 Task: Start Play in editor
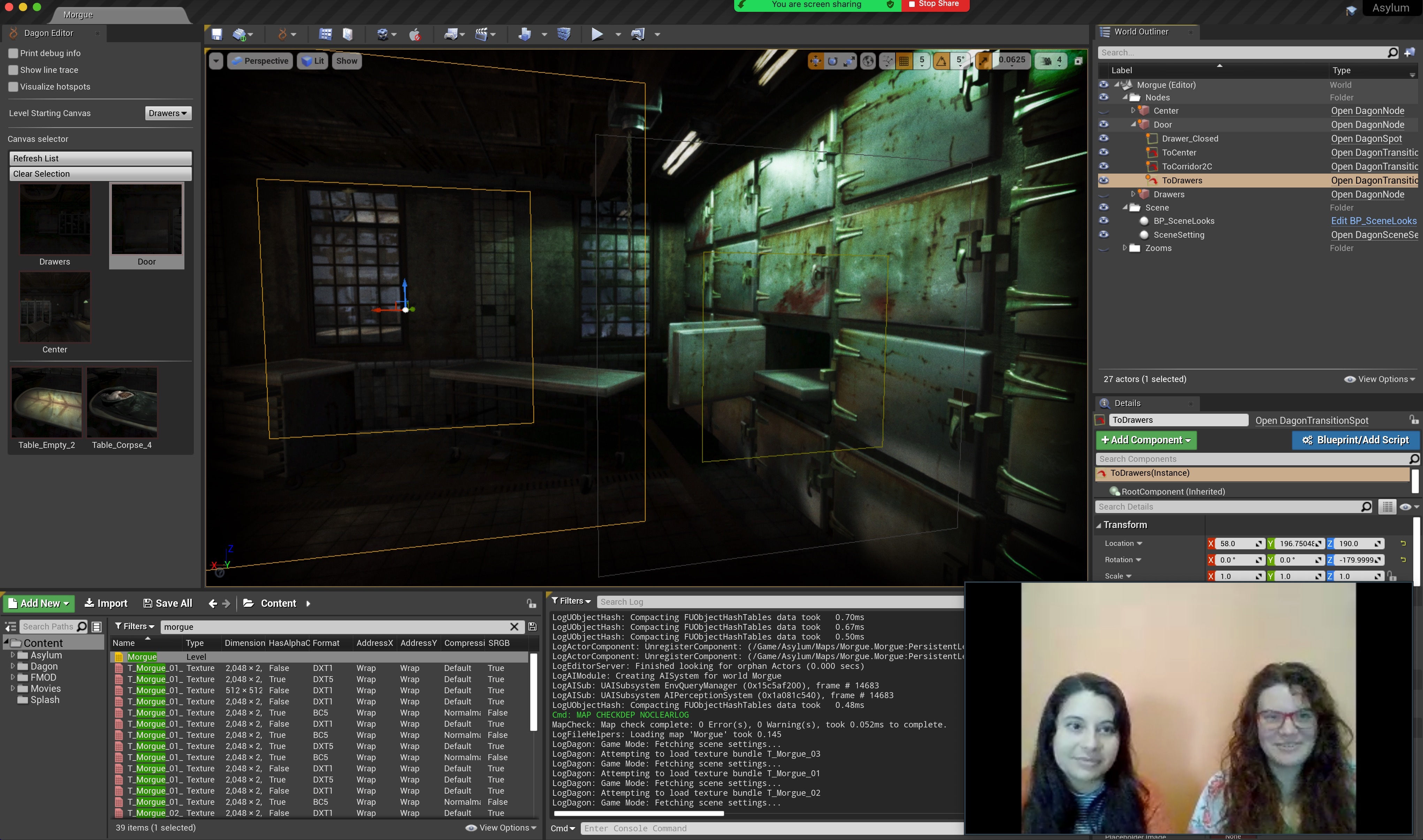(x=597, y=35)
